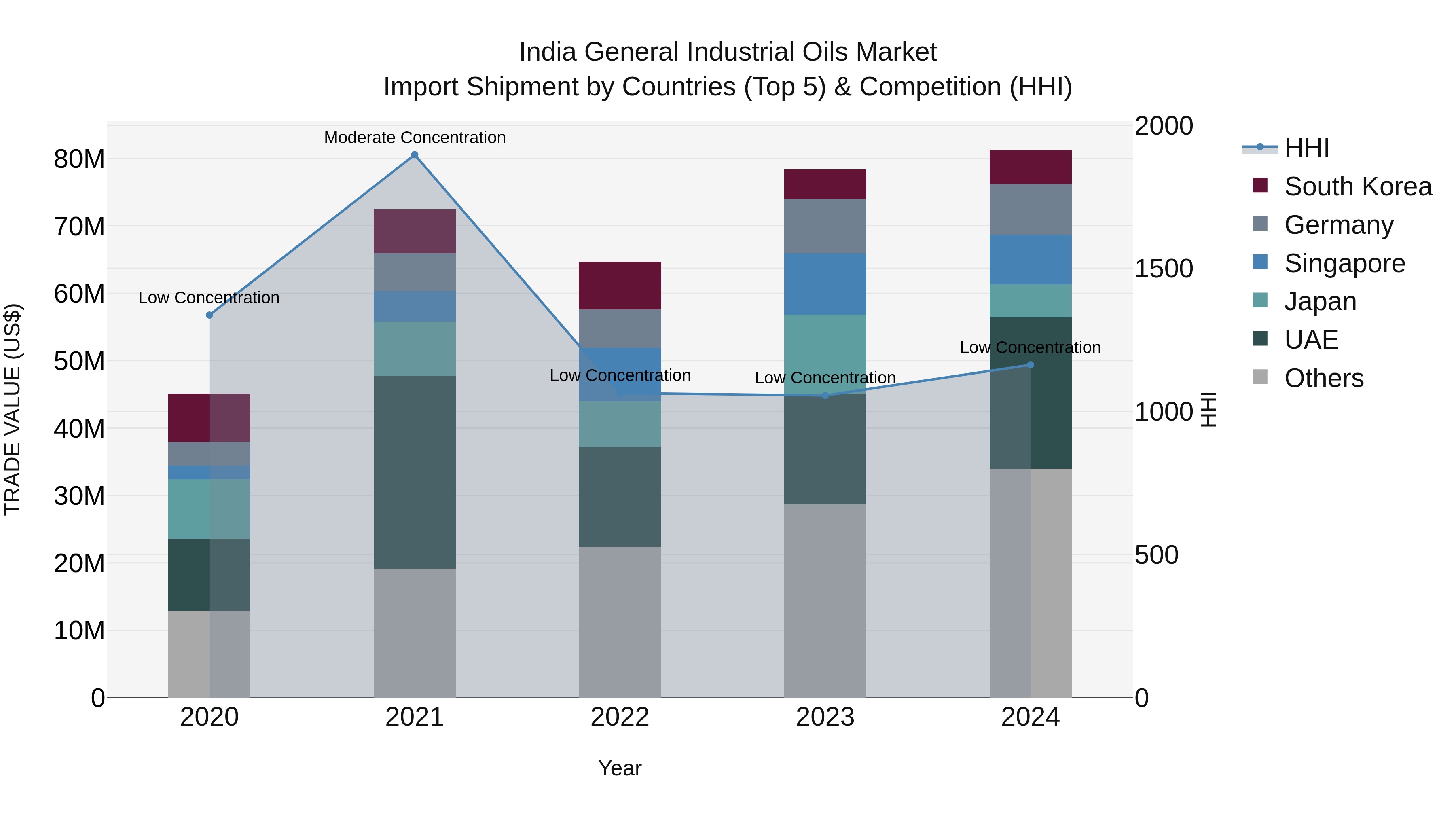This screenshot has width=1456, height=819.
Task: Toggle the HHI legend label
Action: [1307, 149]
